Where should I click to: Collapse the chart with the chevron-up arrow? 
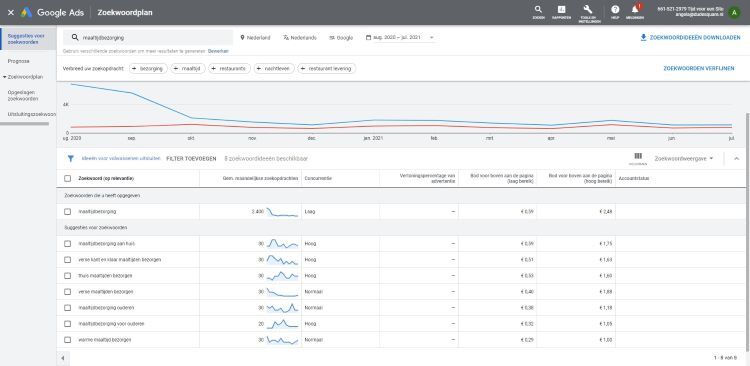(x=736, y=158)
